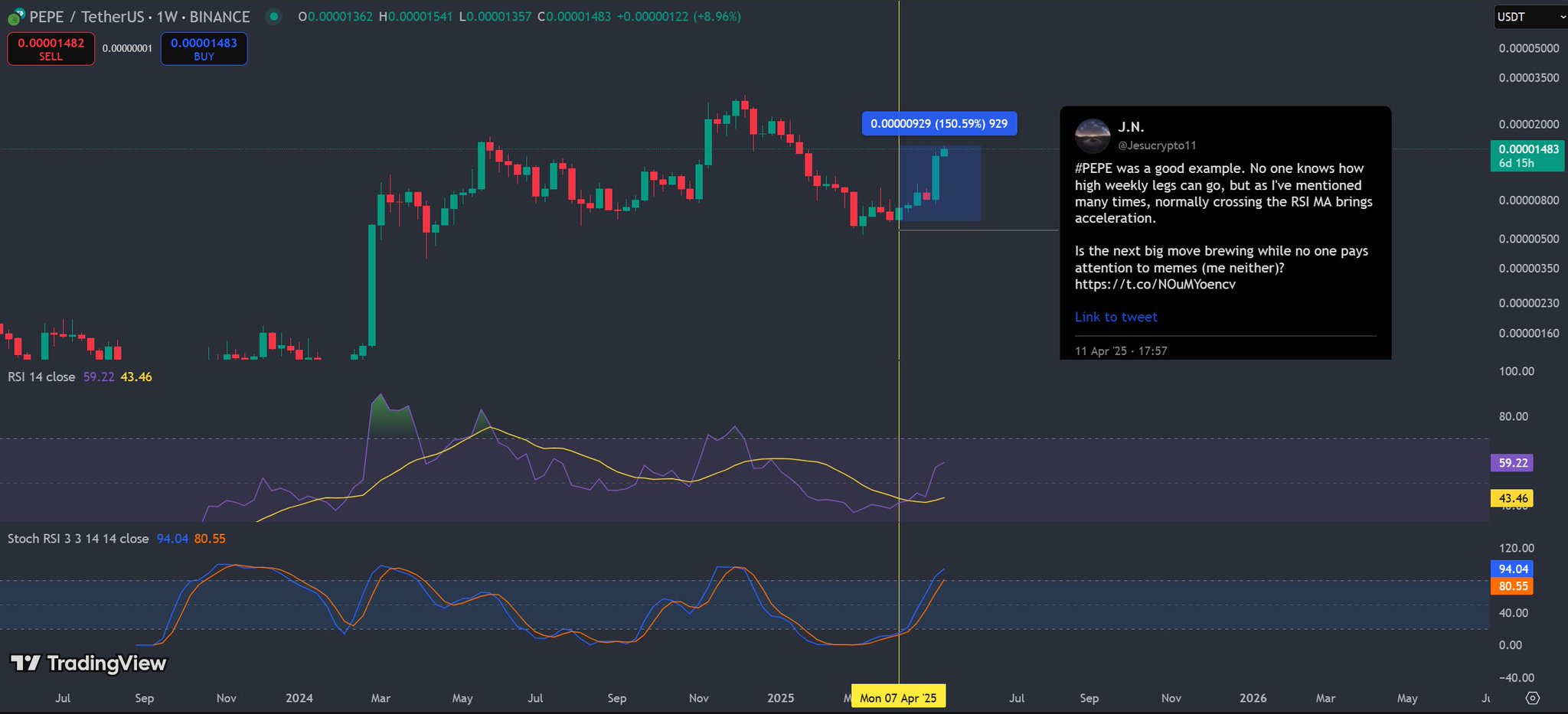
Task: Click the tweet timestamp 11 Apr '25 · 17:57
Action: click(1121, 351)
